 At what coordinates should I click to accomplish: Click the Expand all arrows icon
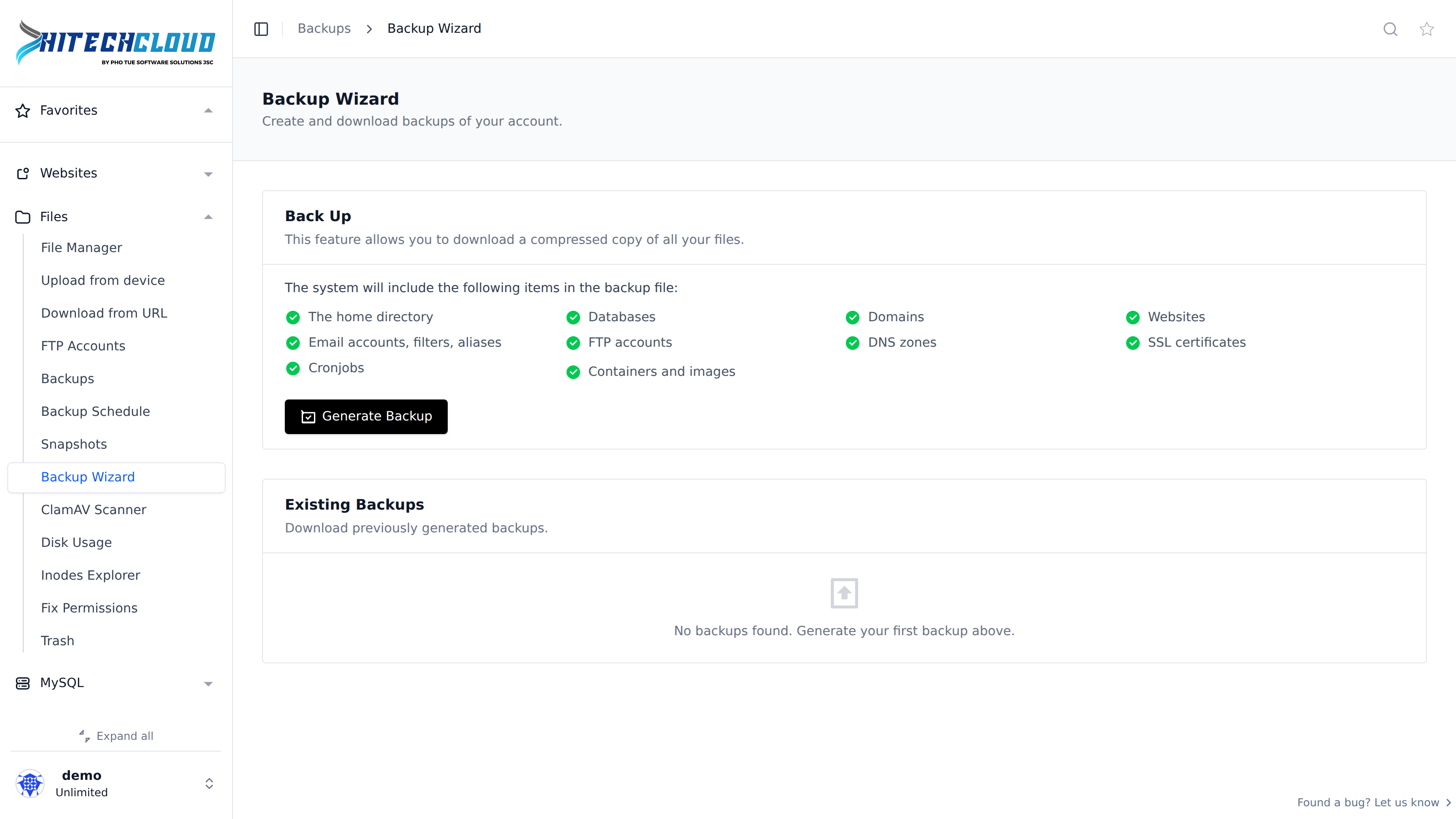pyautogui.click(x=84, y=736)
